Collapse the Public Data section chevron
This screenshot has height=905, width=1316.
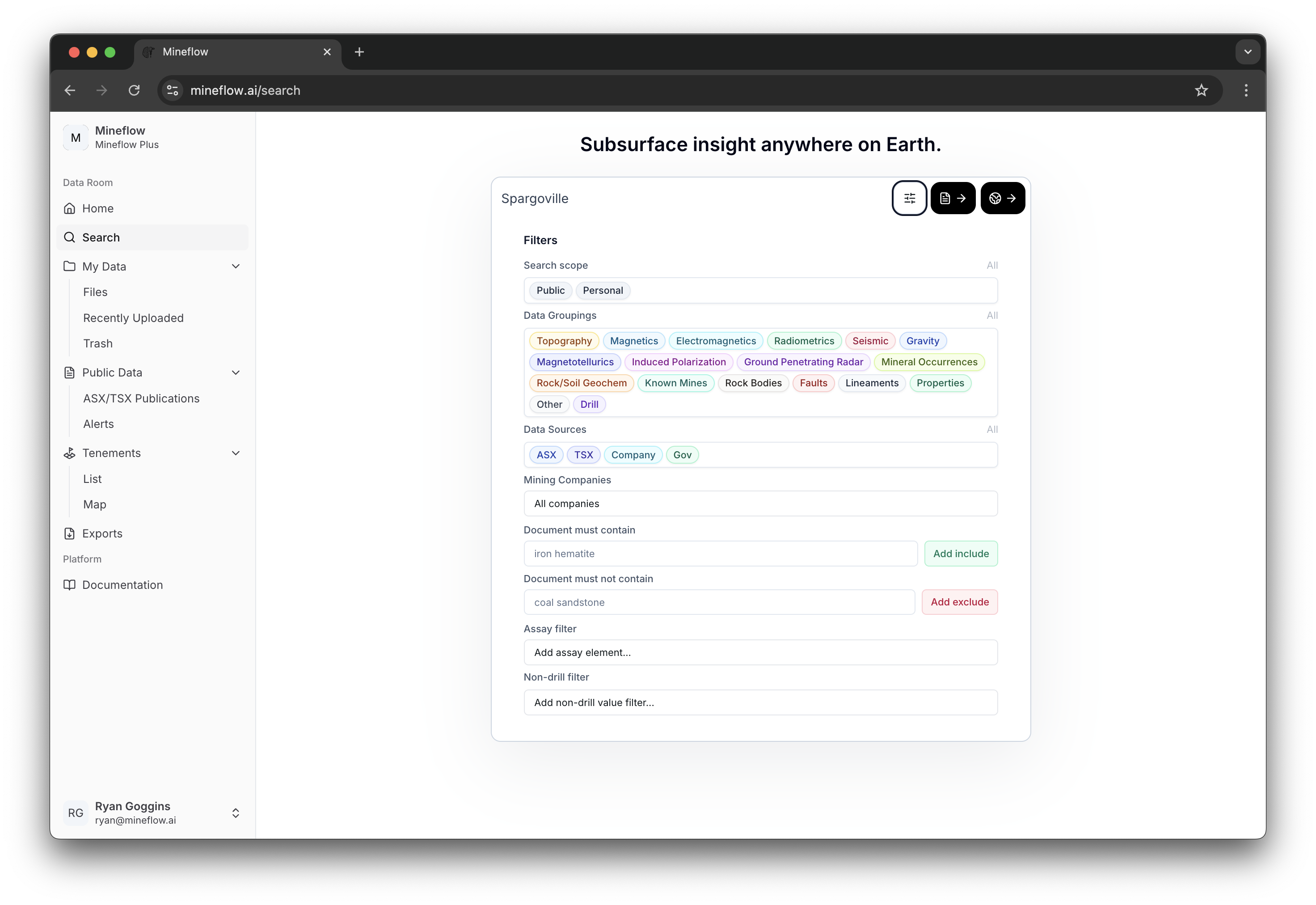point(236,372)
